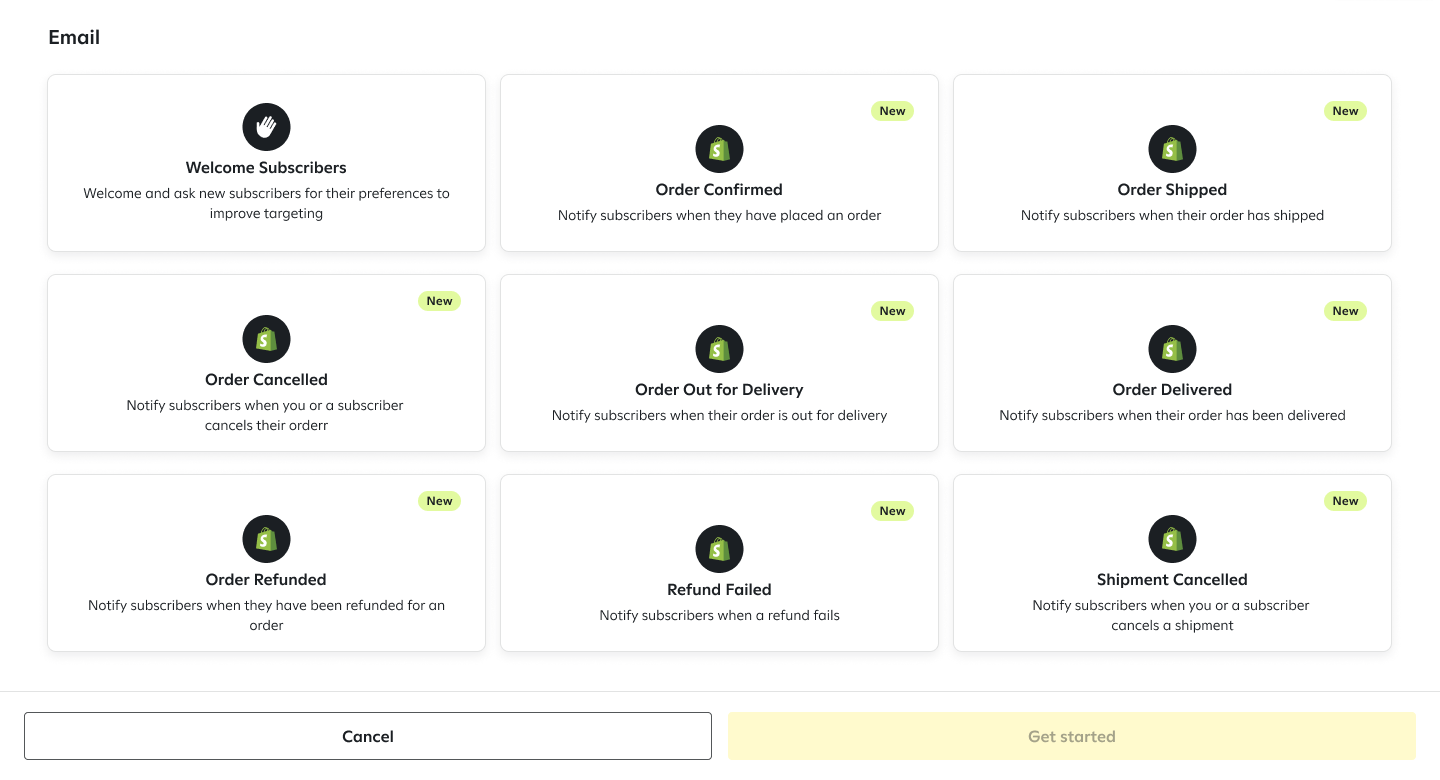Viewport: 1440px width, 780px height.
Task: Click the Shopify icon above Refund Failed
Action: pyautogui.click(x=719, y=549)
